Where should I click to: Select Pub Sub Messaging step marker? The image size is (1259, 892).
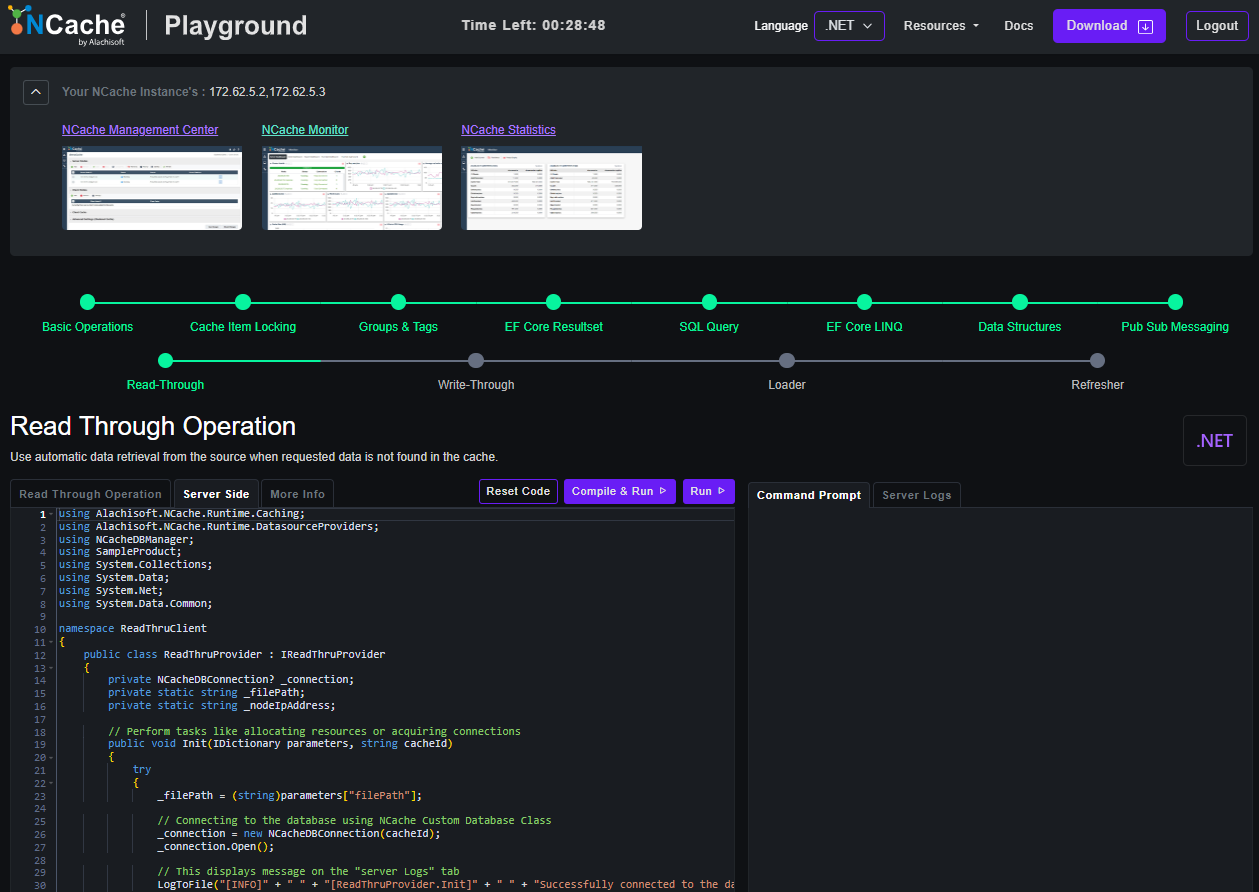1175,302
